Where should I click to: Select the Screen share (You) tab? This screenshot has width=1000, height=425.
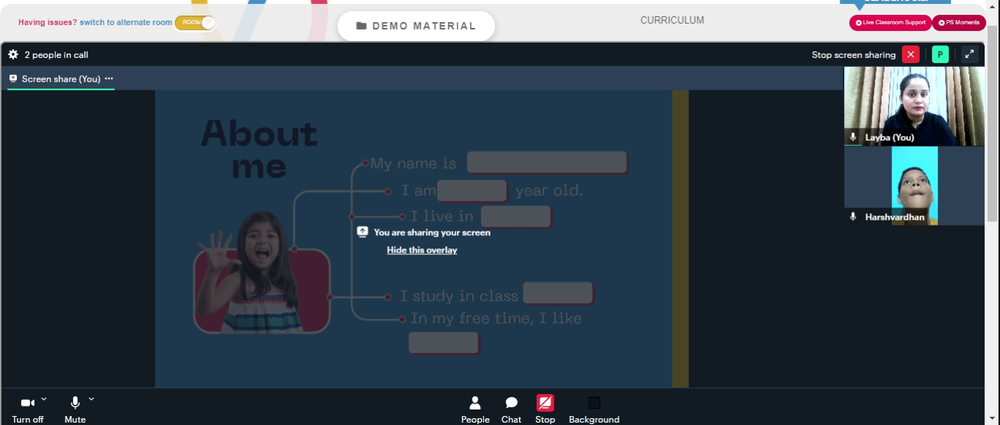coord(61,79)
